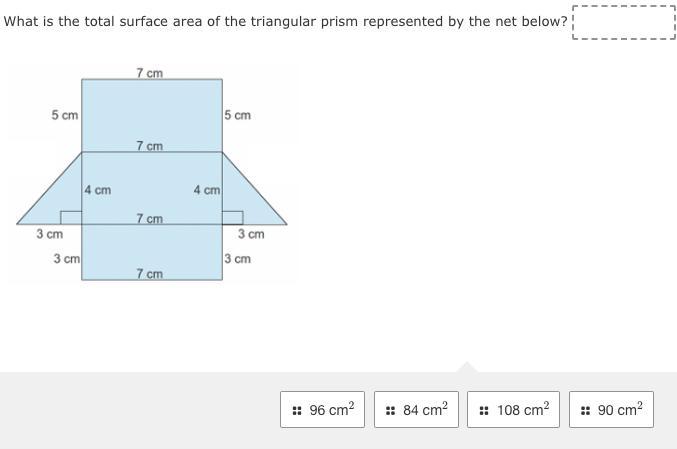Select the 84 cm² answer choice

[x=416, y=410]
